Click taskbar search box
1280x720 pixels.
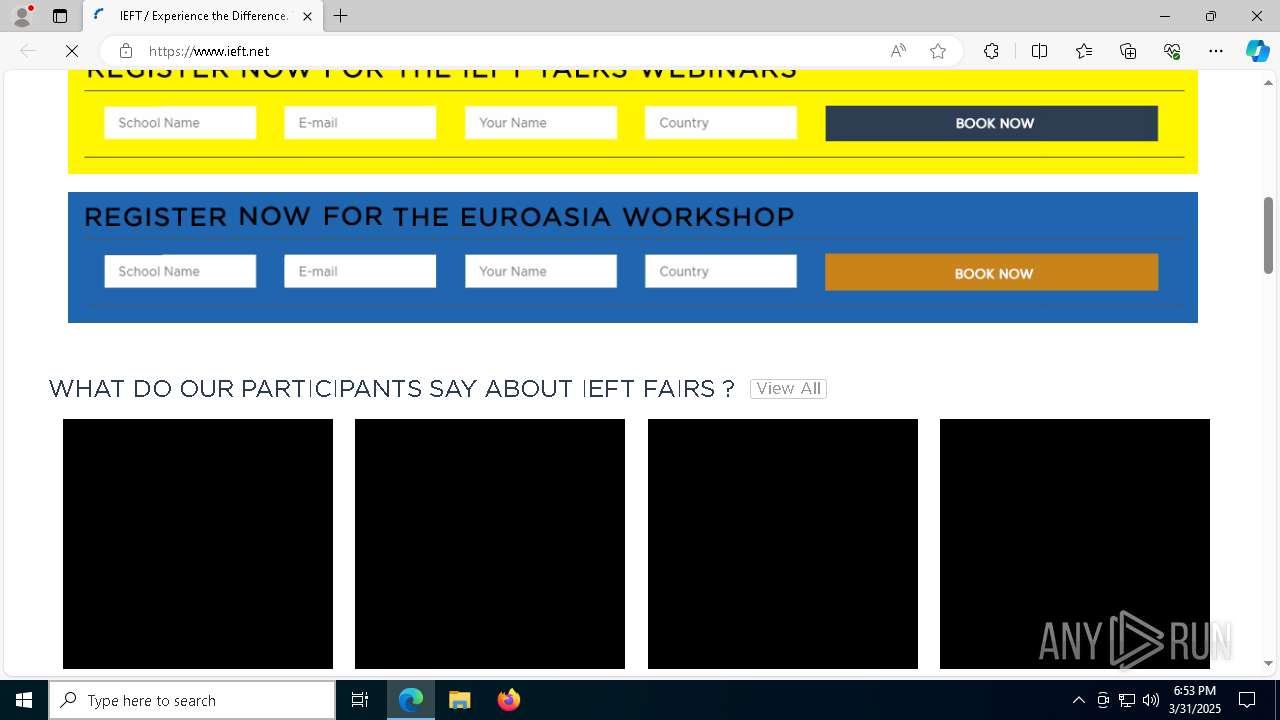192,700
